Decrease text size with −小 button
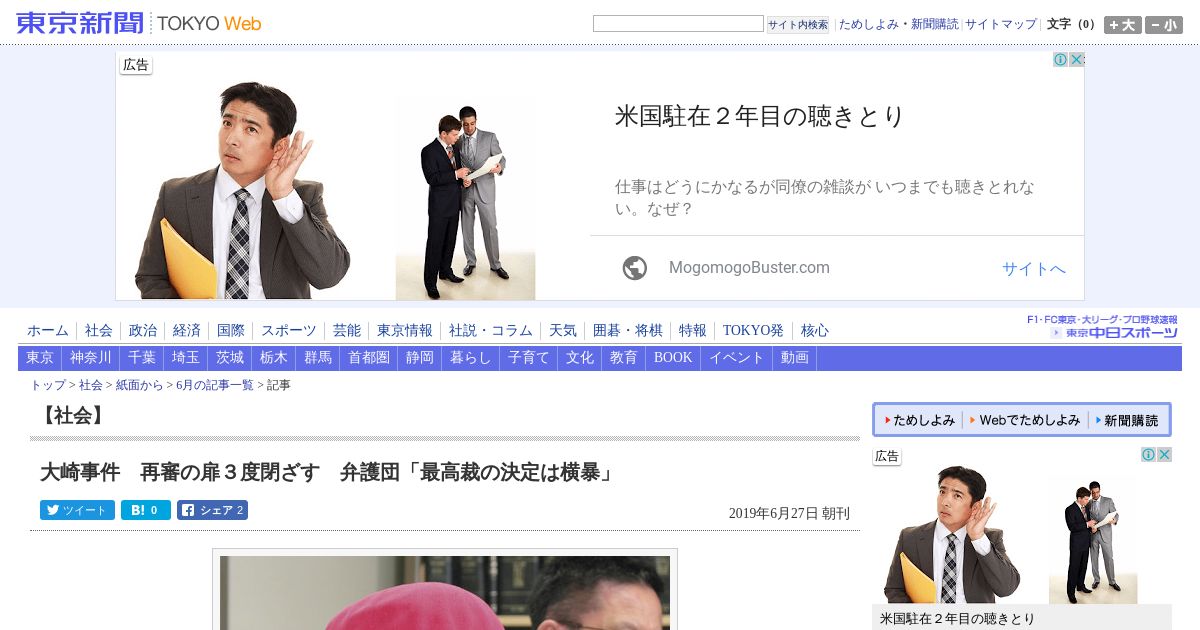1200x630 pixels. [1163, 25]
